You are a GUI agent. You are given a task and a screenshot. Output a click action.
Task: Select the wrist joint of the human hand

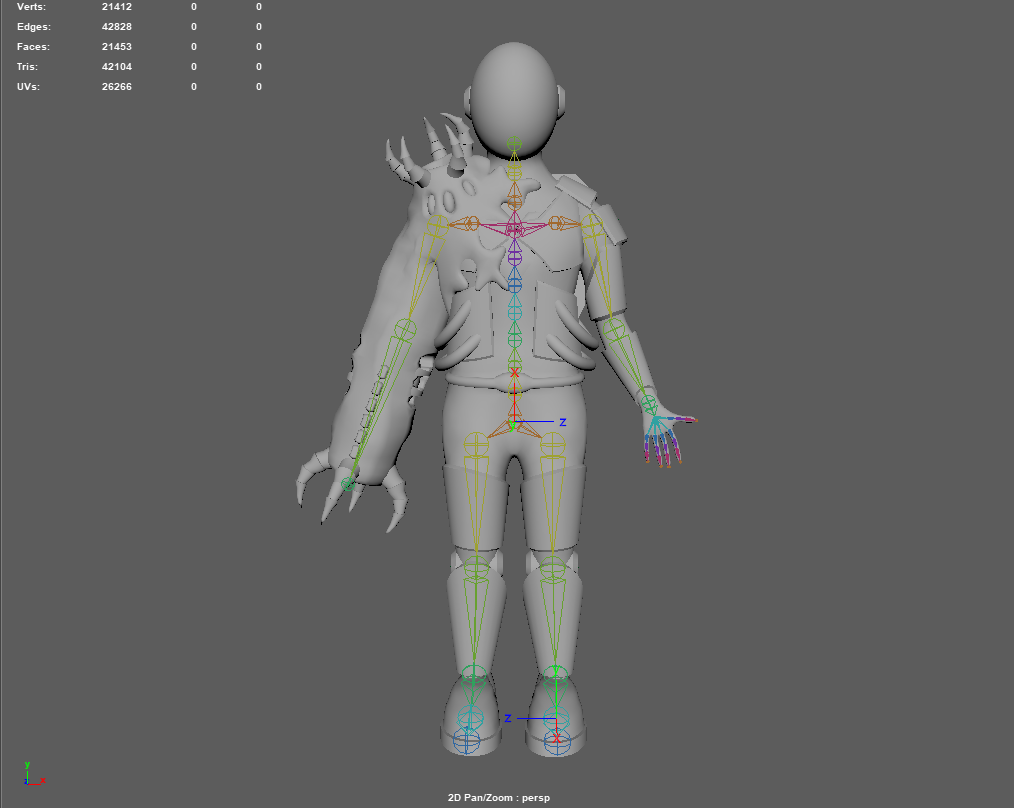tap(648, 404)
